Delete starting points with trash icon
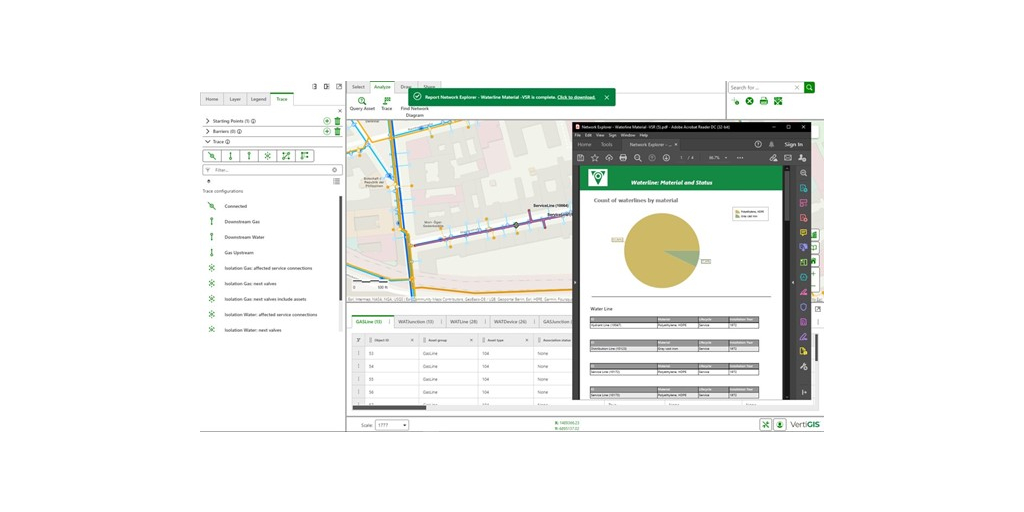 click(337, 121)
